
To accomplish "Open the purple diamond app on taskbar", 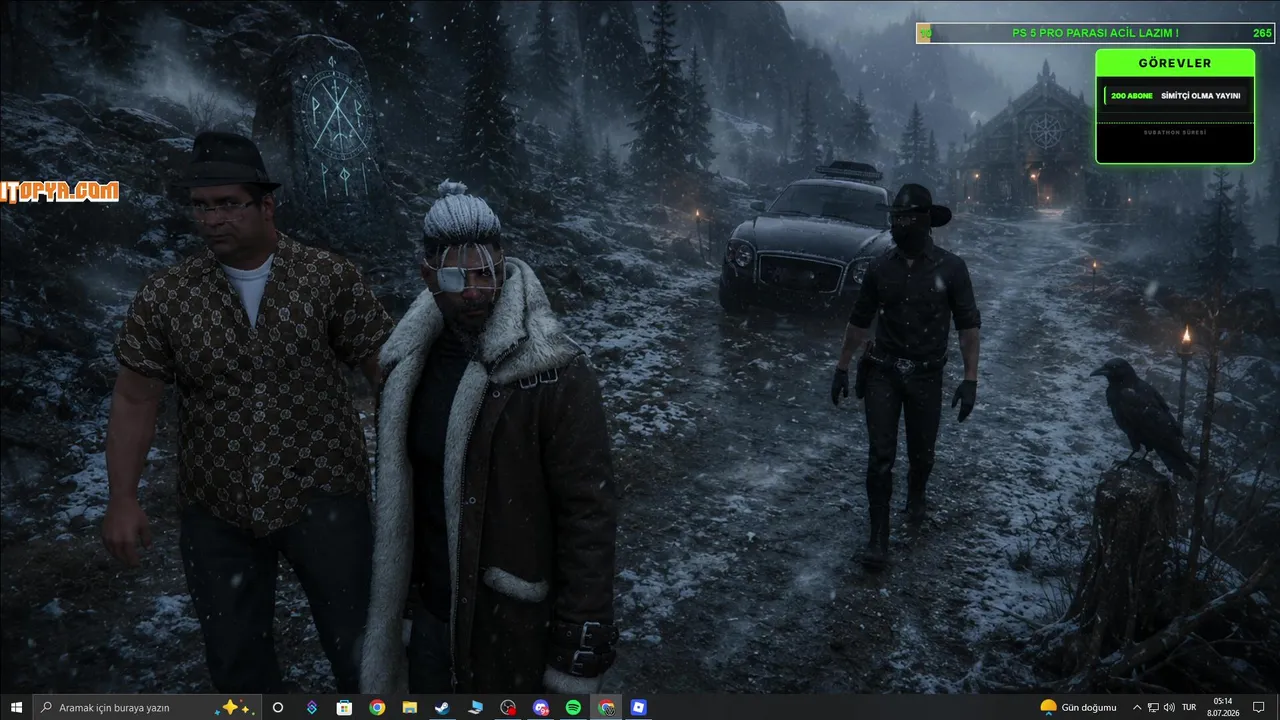I will (x=311, y=707).
